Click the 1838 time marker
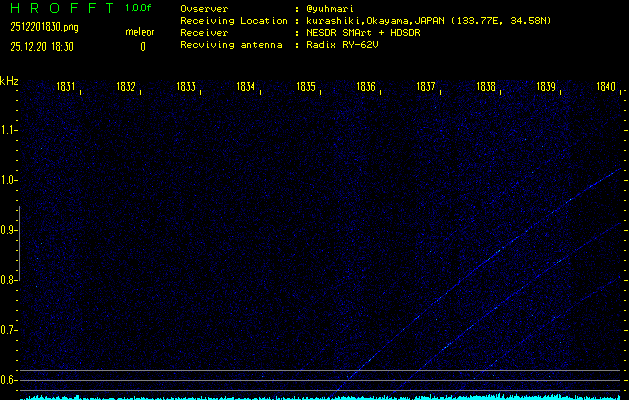This screenshot has width=629, height=400. (x=486, y=88)
